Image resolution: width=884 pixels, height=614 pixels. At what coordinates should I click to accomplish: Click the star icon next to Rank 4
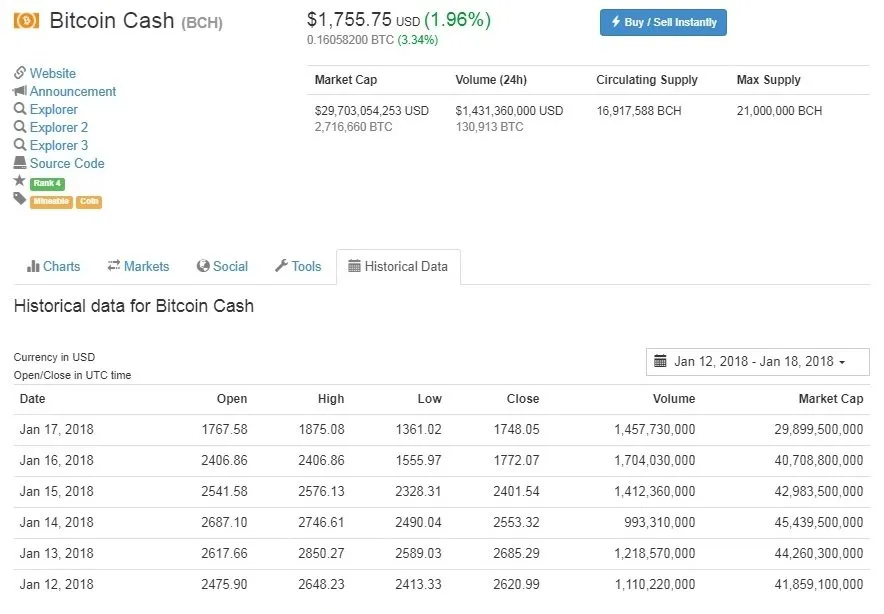(20, 181)
